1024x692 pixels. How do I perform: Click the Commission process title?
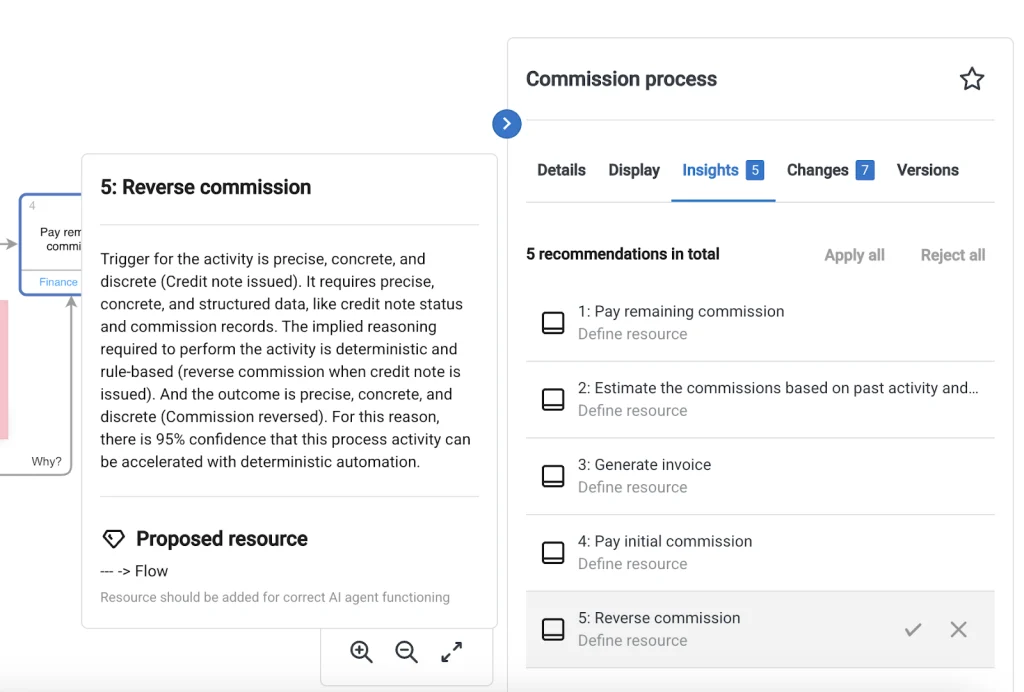[621, 79]
